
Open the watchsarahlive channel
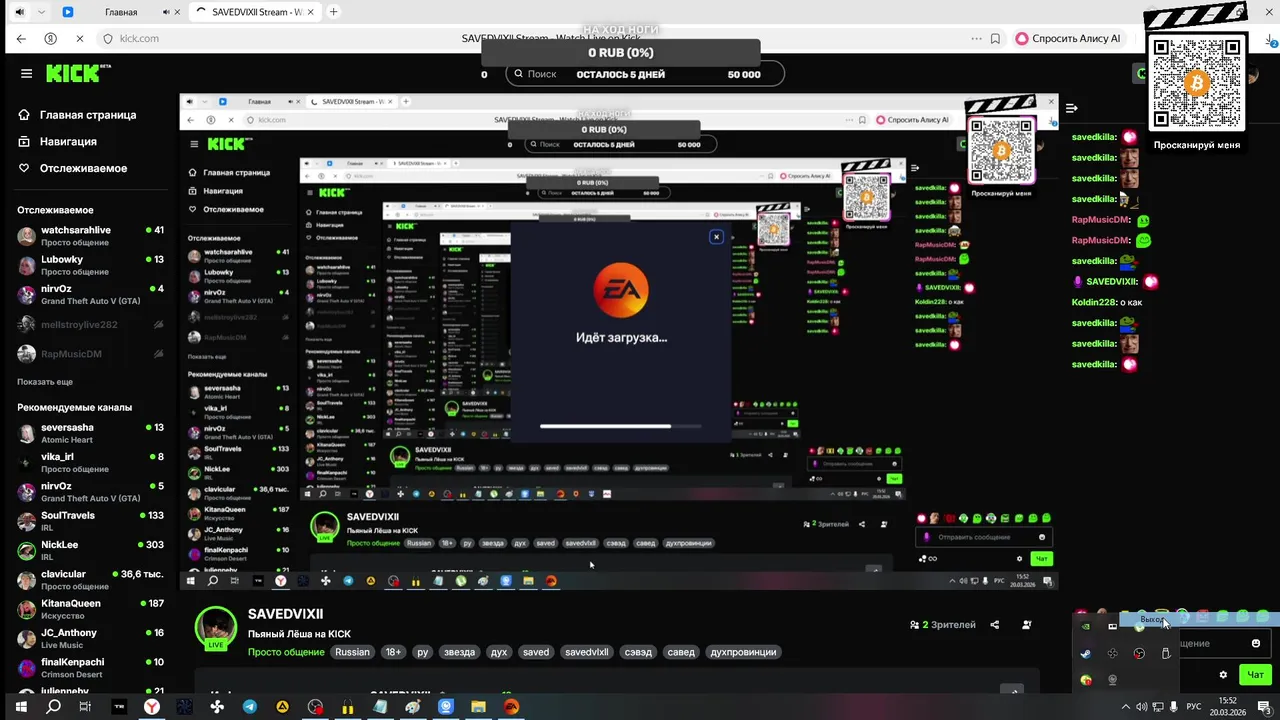coord(90,236)
